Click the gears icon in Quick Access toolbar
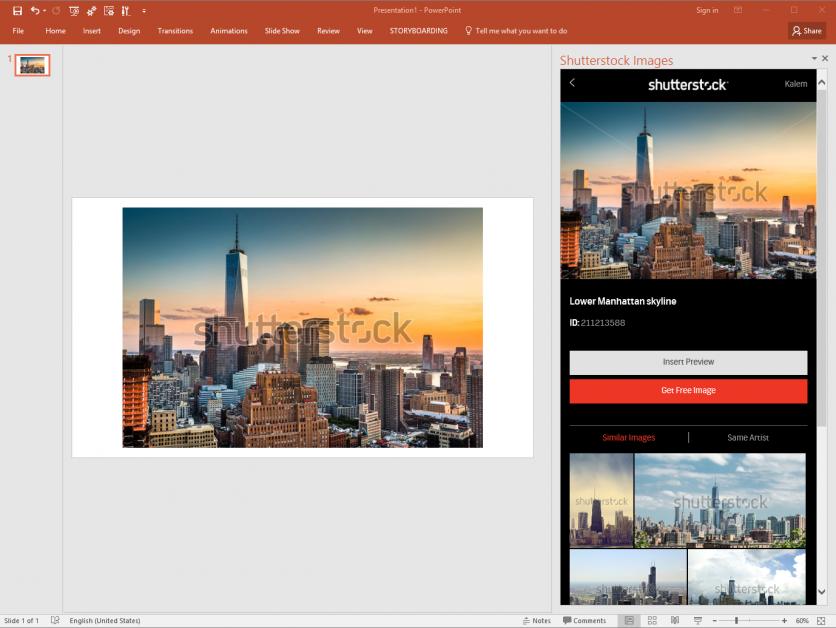This screenshot has height=628, width=836. click(x=91, y=11)
